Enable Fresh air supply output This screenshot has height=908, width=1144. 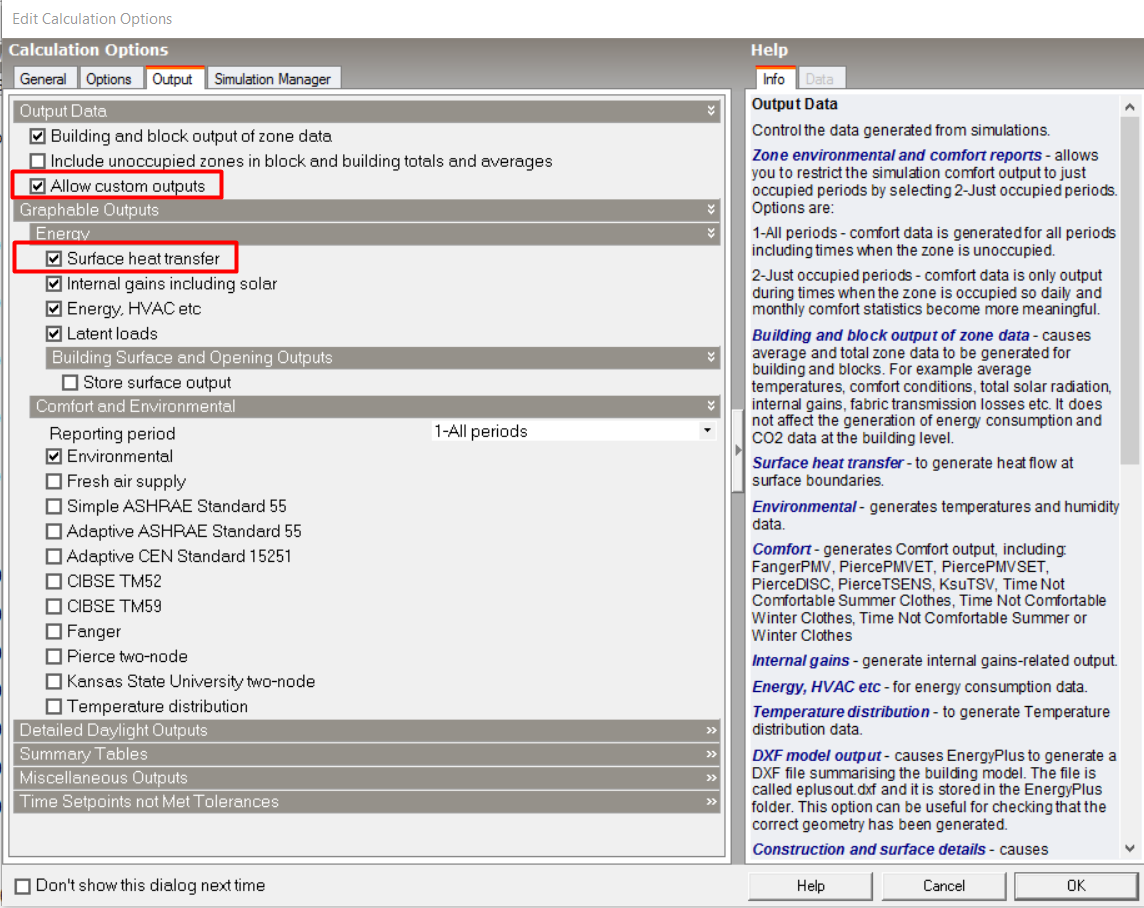pyautogui.click(x=54, y=481)
